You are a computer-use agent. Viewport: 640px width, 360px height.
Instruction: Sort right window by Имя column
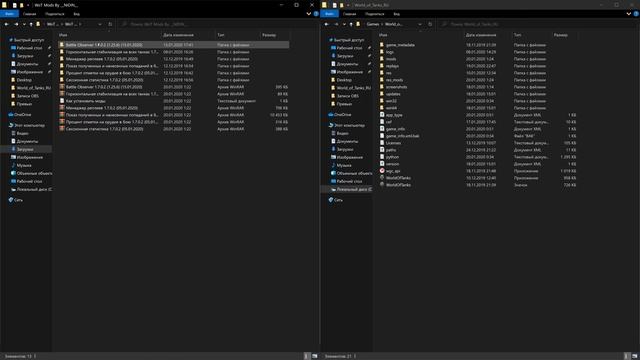pyautogui.click(x=383, y=35)
